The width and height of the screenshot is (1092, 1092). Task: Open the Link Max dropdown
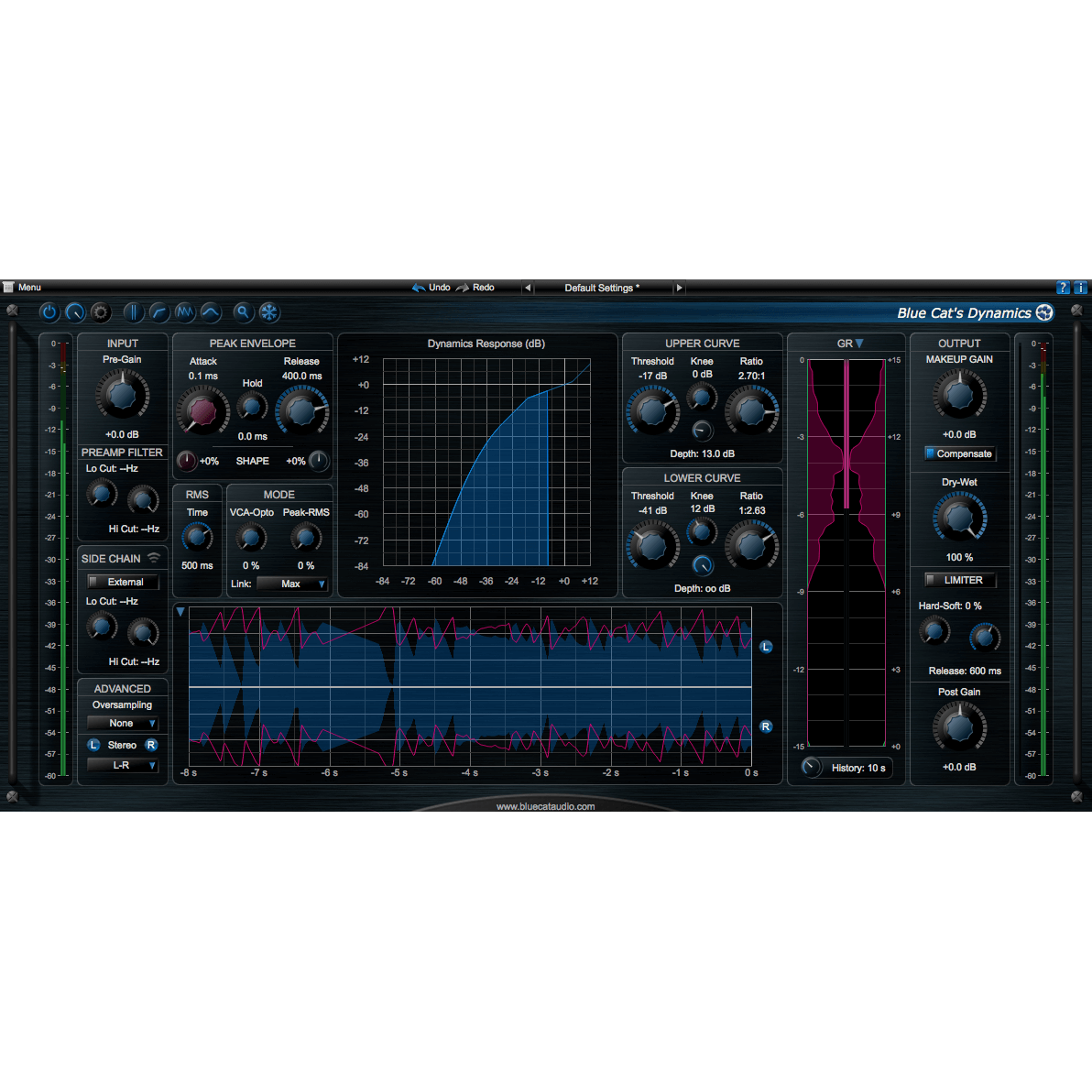point(292,584)
